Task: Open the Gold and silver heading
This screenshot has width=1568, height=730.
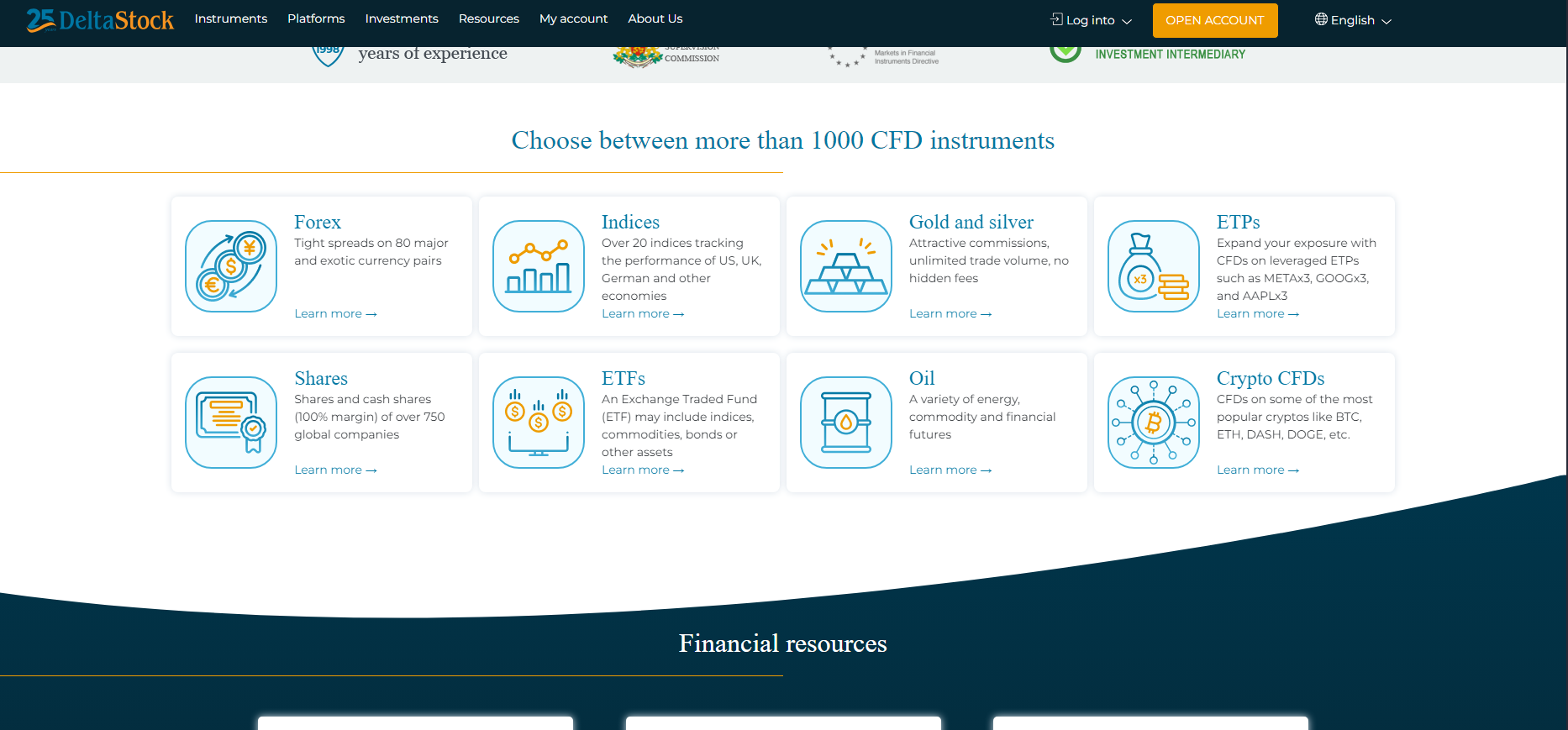Action: coord(971,222)
